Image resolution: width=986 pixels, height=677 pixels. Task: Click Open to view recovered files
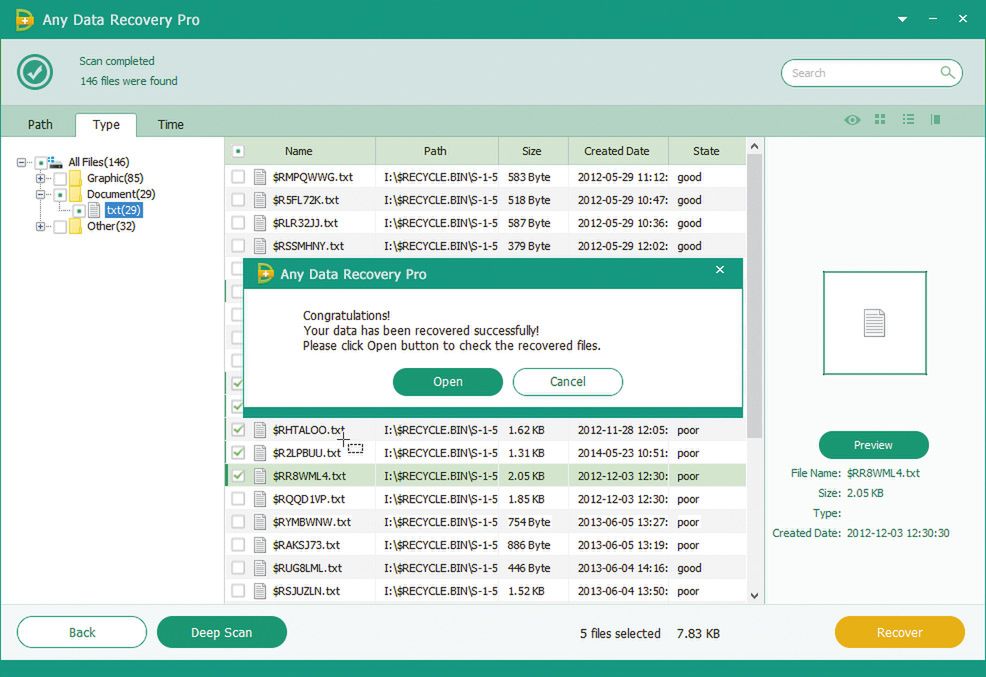tap(447, 382)
